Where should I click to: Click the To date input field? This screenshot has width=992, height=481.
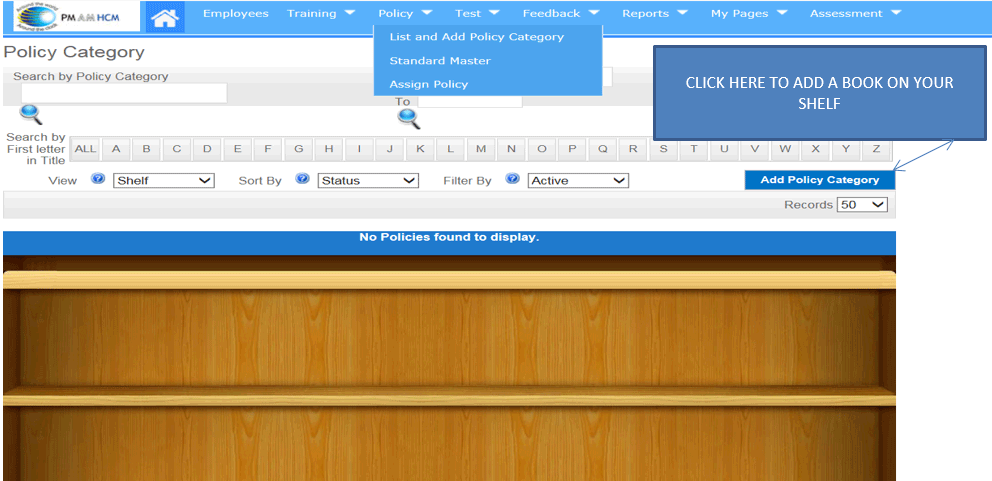(469, 101)
